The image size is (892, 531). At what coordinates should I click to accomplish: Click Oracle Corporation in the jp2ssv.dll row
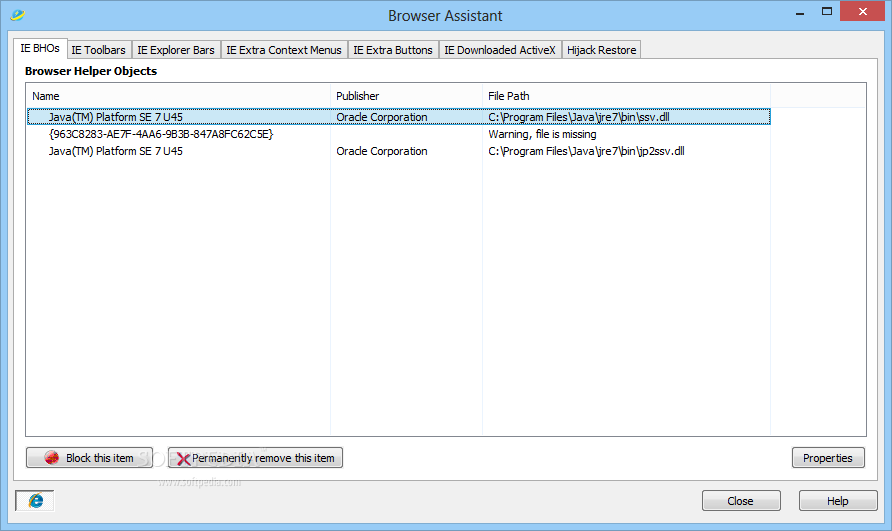tap(382, 151)
